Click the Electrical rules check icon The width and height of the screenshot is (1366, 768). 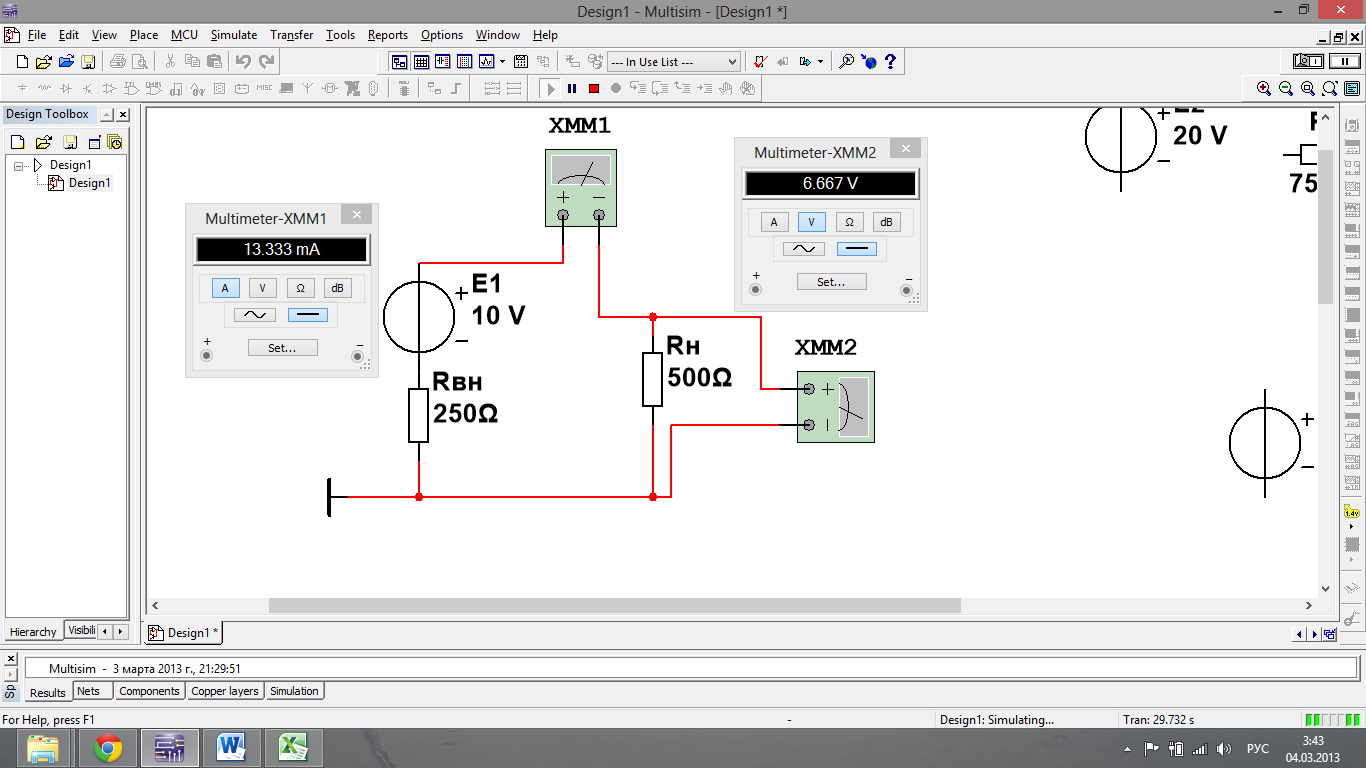(x=759, y=61)
